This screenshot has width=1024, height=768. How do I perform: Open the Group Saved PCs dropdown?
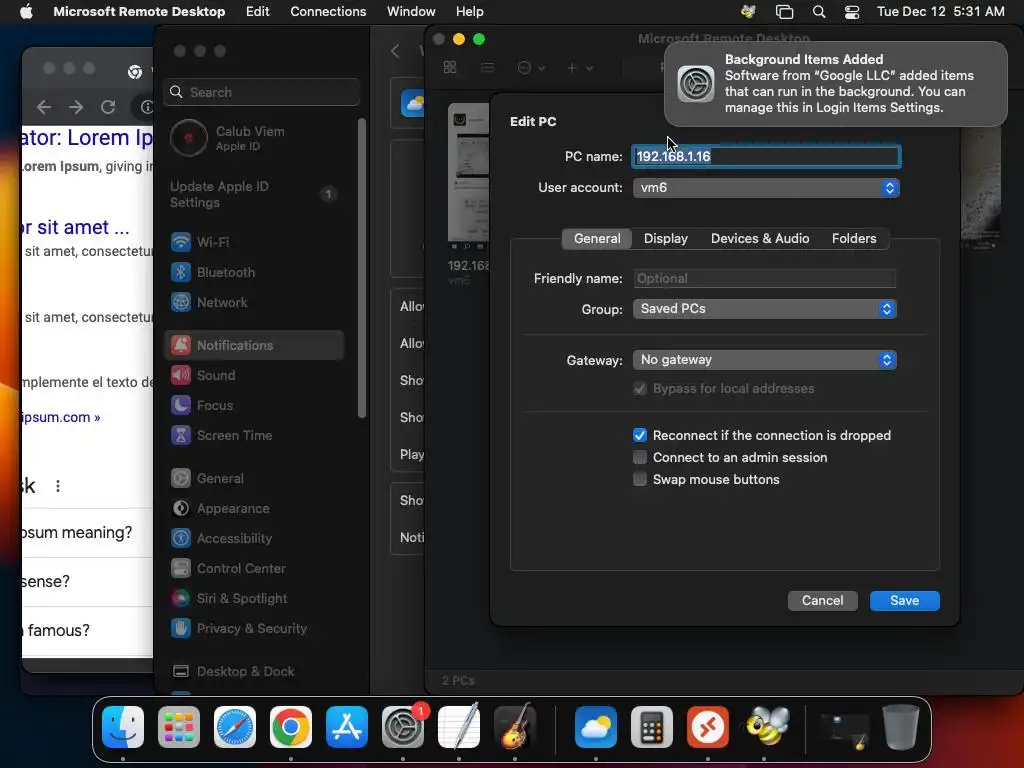coord(764,309)
